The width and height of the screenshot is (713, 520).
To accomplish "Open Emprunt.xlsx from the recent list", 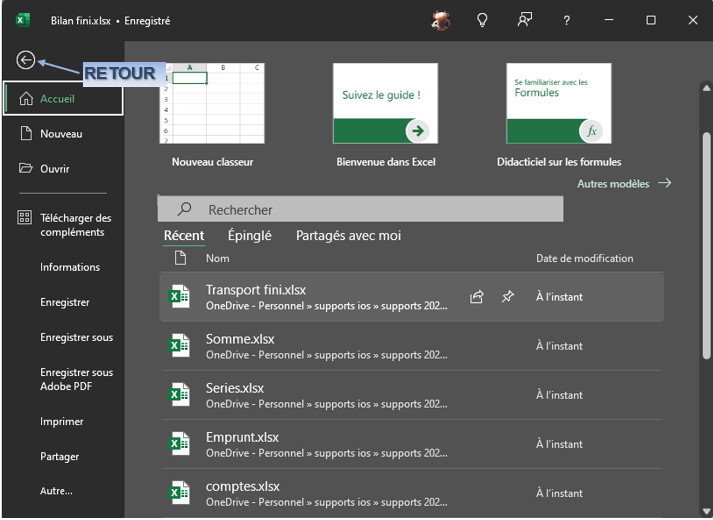I will (x=412, y=444).
